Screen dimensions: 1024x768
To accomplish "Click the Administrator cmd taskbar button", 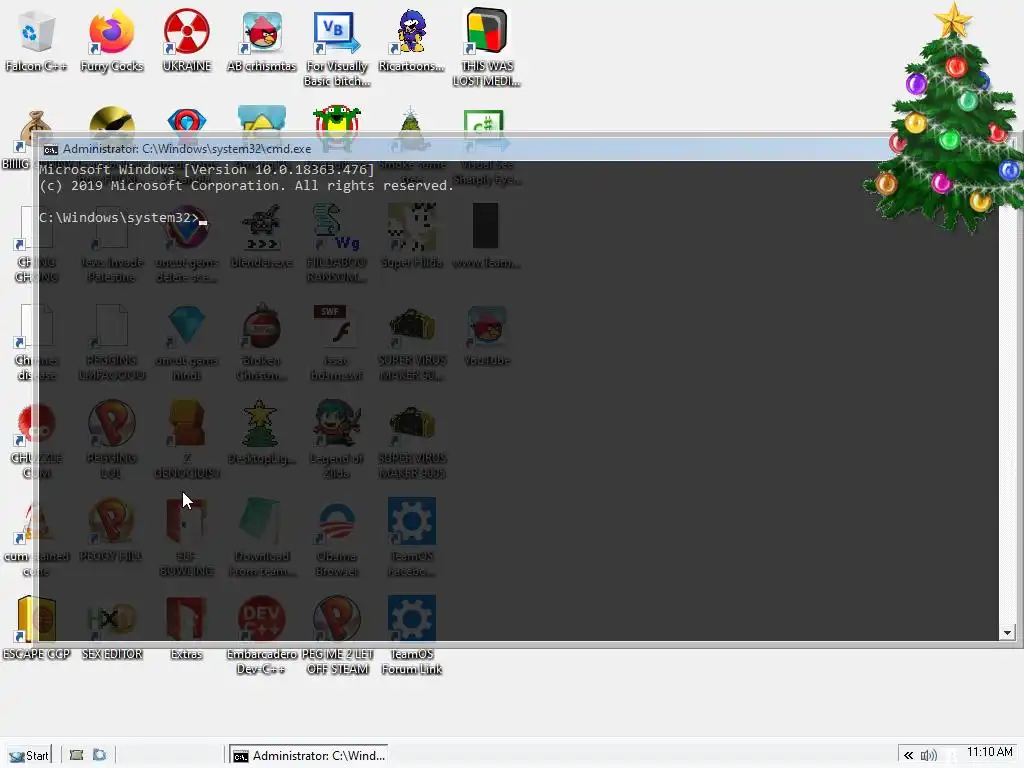I will (308, 755).
